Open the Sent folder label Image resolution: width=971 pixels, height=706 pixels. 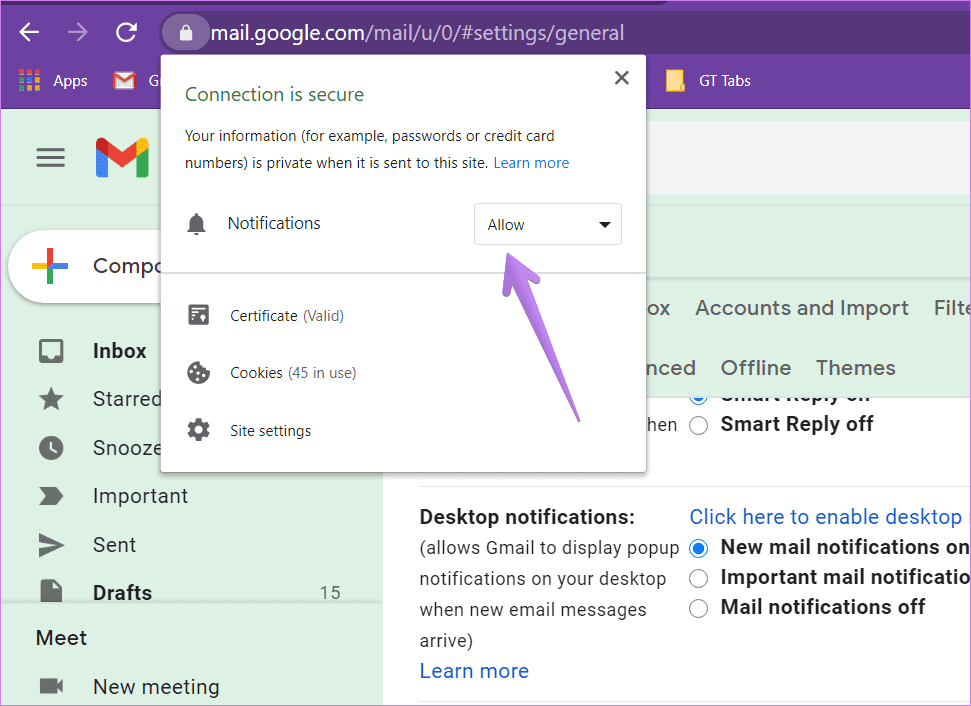pos(114,545)
